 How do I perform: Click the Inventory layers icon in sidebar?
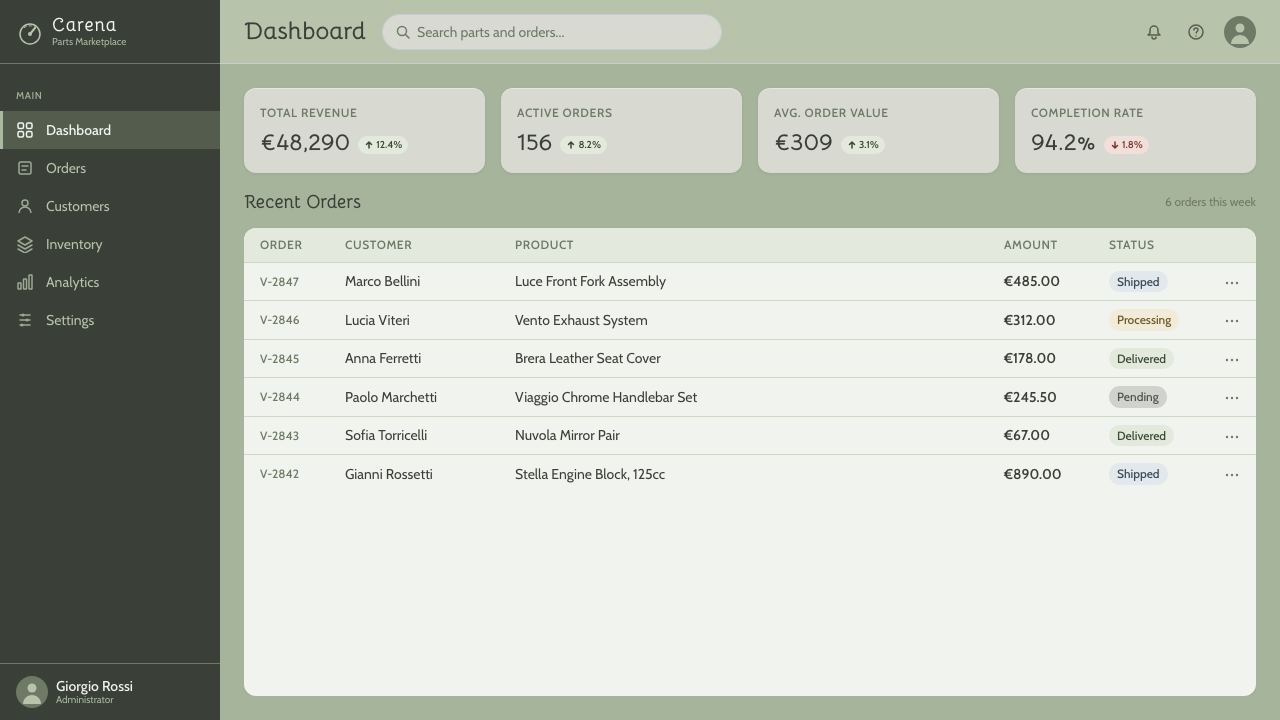pyautogui.click(x=25, y=244)
